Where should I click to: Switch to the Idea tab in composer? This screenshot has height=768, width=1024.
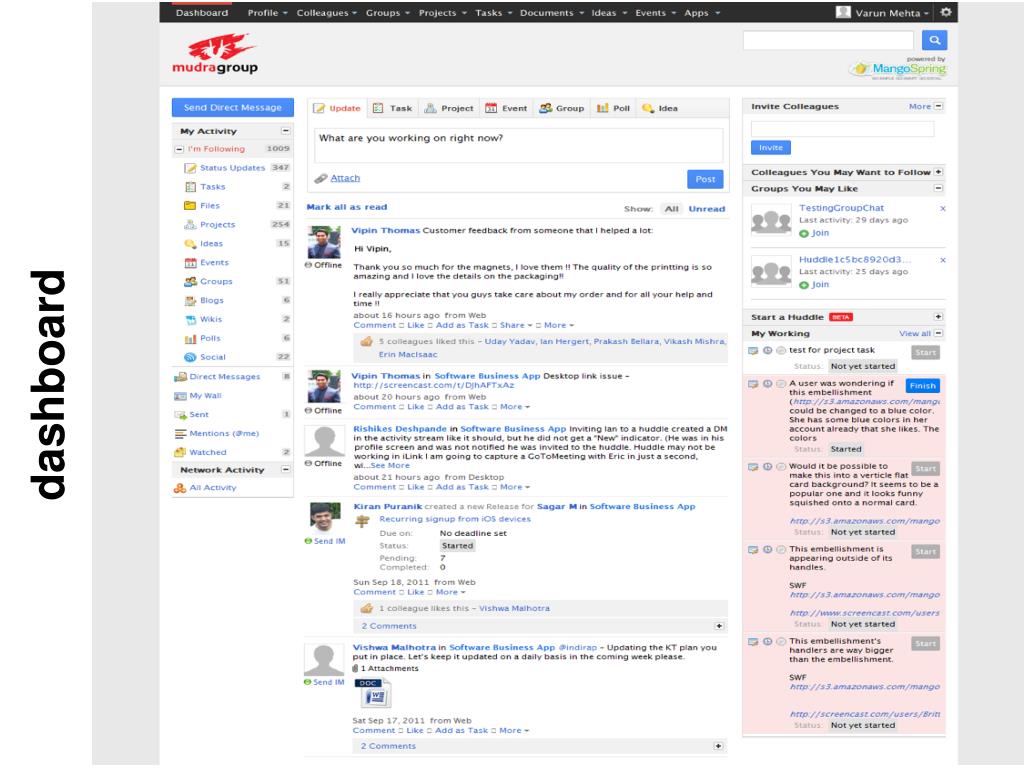[x=660, y=108]
